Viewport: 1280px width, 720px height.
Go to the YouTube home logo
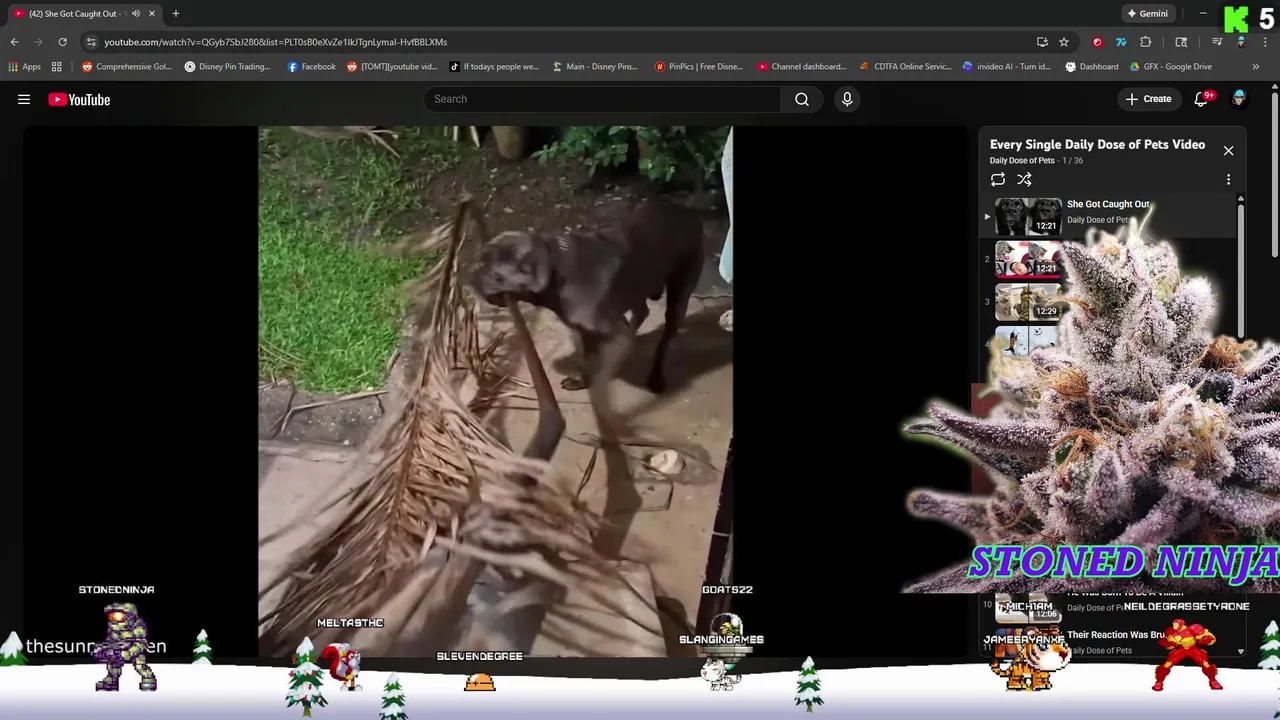pyautogui.click(x=79, y=99)
